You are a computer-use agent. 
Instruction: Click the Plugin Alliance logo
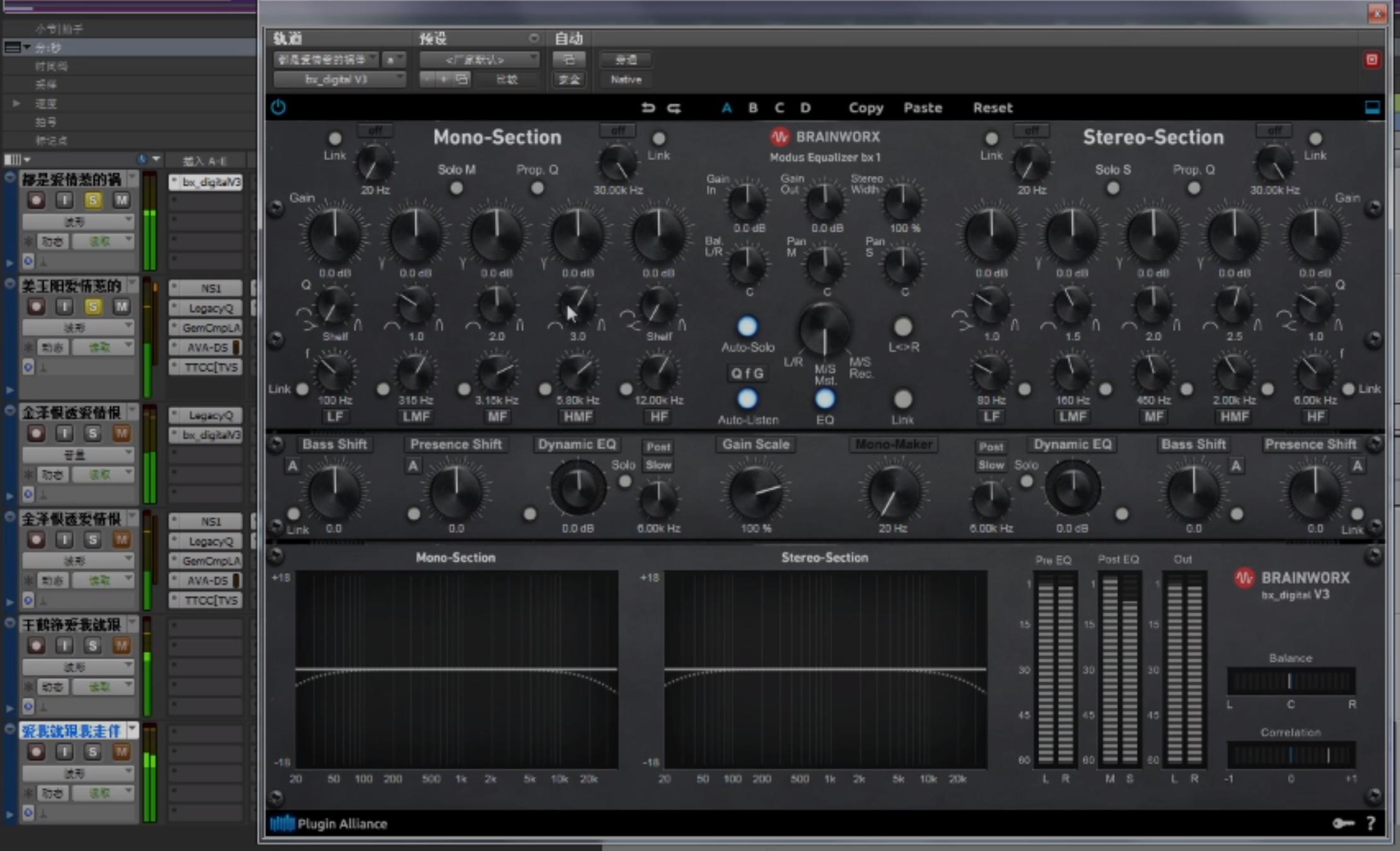[x=329, y=823]
